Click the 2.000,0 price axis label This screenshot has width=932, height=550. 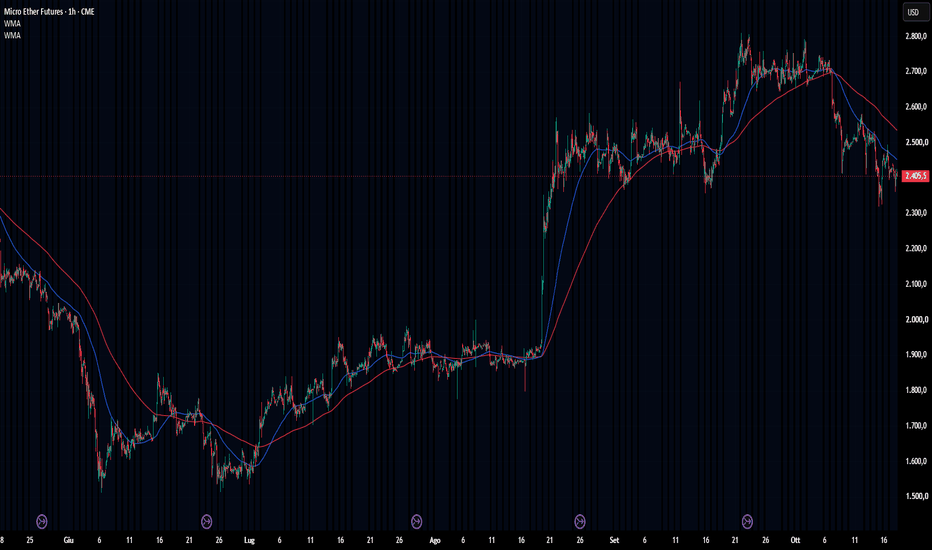916,319
